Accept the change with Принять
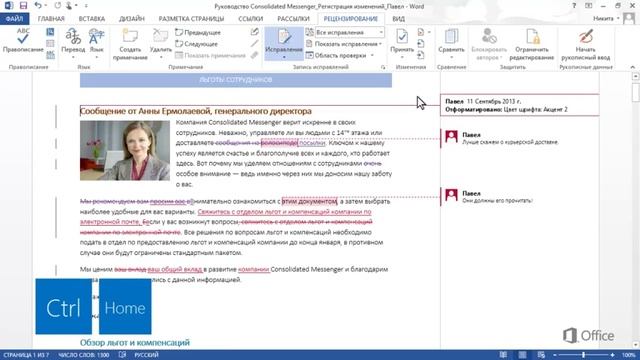The image size is (640, 360). click(402, 43)
